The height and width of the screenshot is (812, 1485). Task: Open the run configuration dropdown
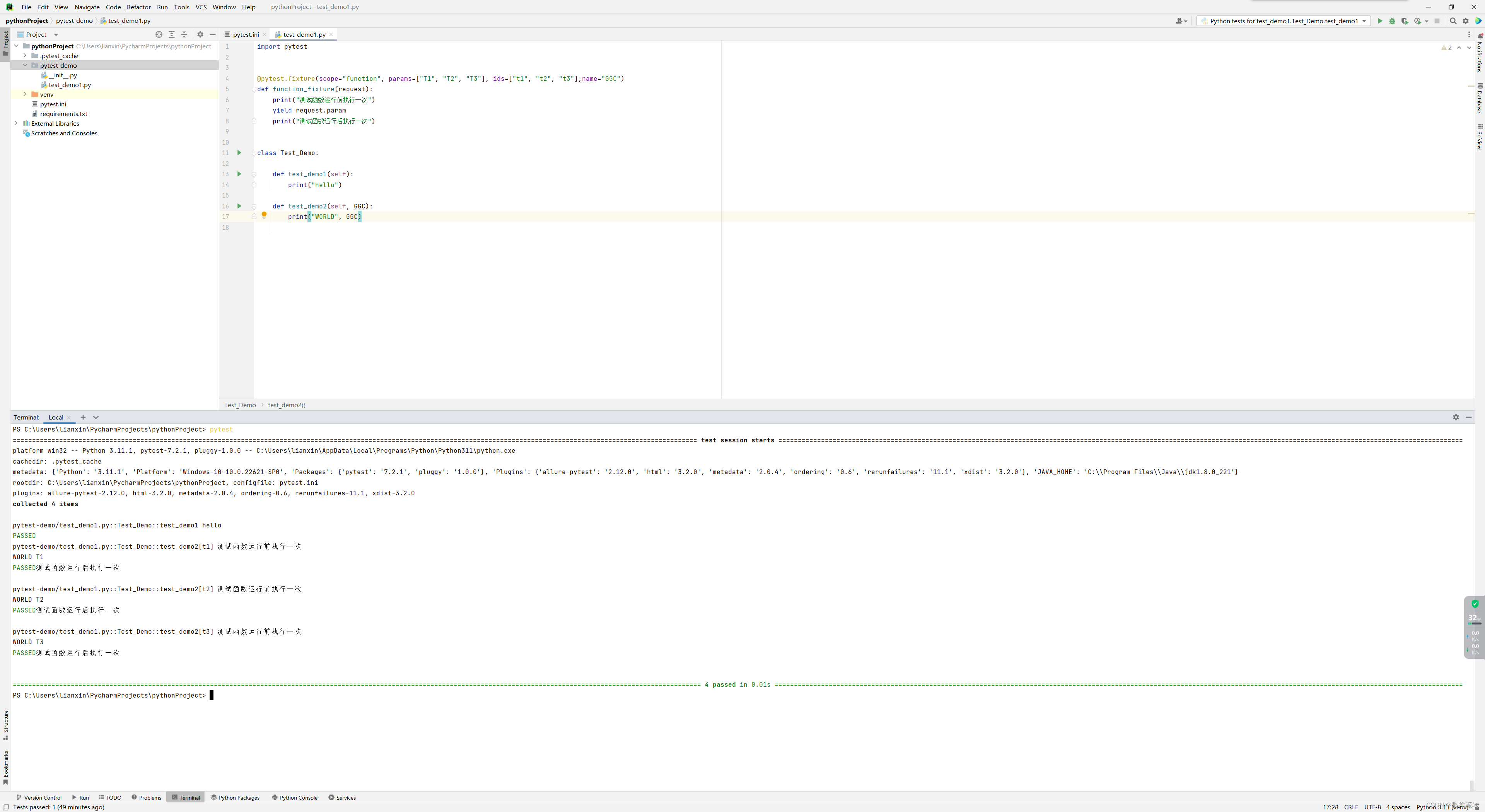pos(1284,21)
